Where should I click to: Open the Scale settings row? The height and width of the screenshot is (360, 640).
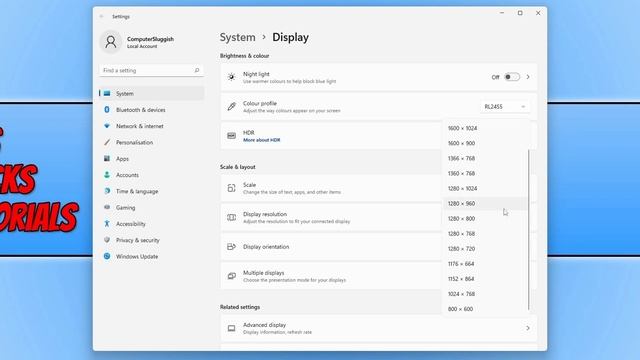pos(331,188)
